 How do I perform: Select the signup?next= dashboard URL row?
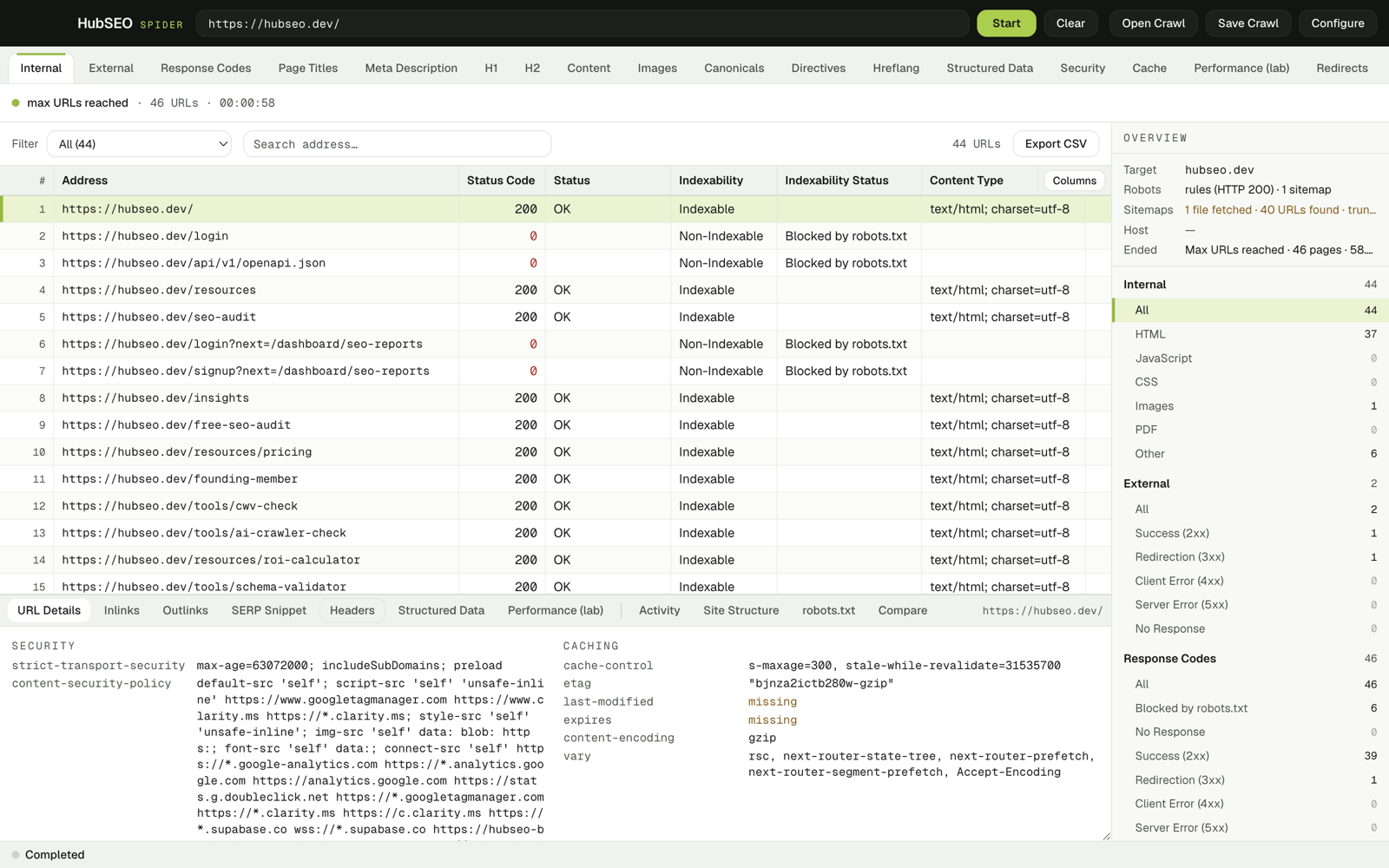pos(556,371)
